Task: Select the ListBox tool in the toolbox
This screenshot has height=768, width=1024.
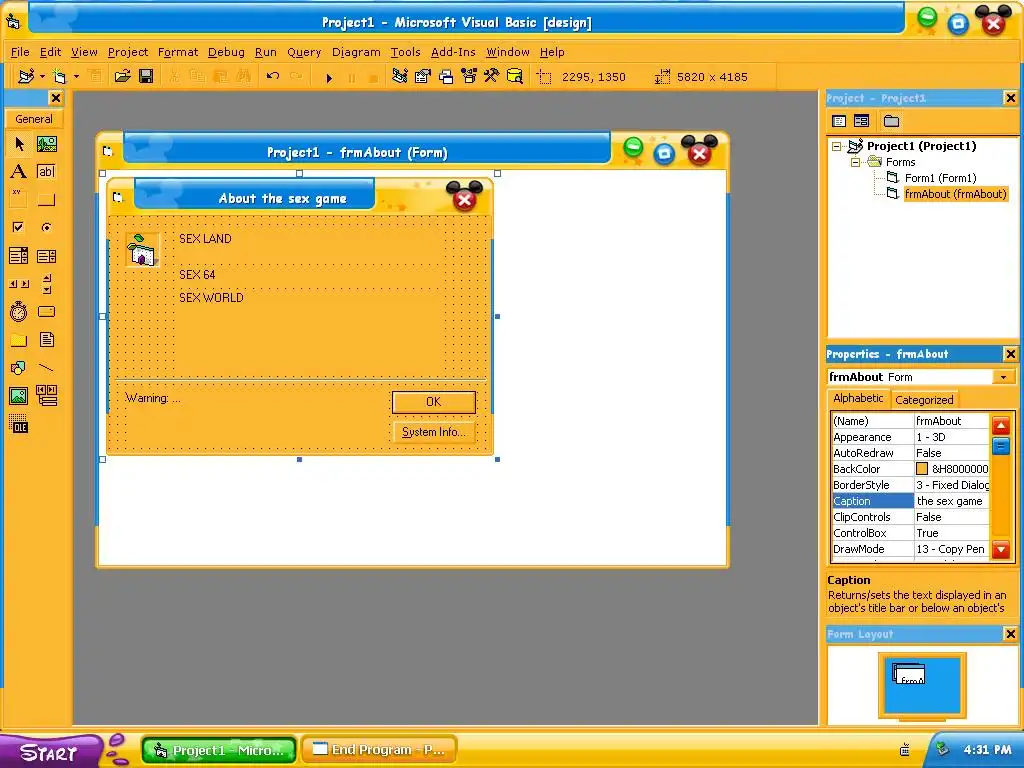Action: pyautogui.click(x=46, y=255)
